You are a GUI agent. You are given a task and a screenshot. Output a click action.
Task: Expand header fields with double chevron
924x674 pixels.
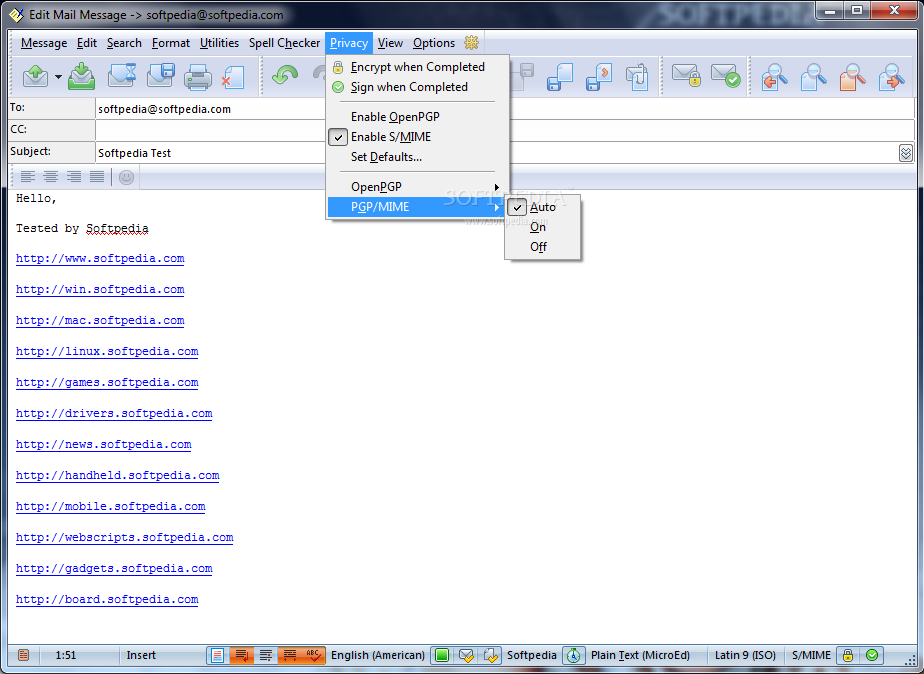point(906,153)
